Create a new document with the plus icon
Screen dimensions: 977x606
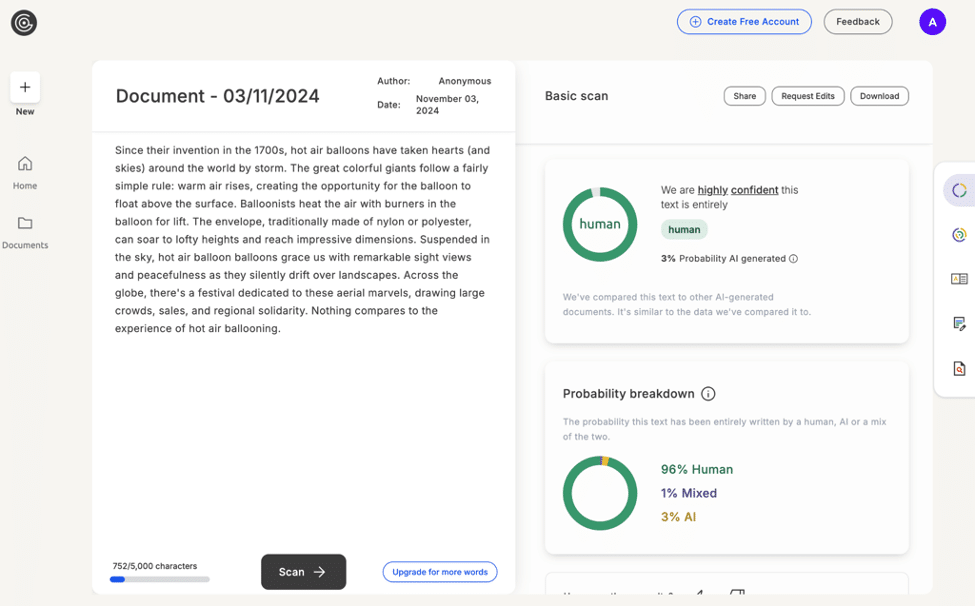tap(24, 87)
